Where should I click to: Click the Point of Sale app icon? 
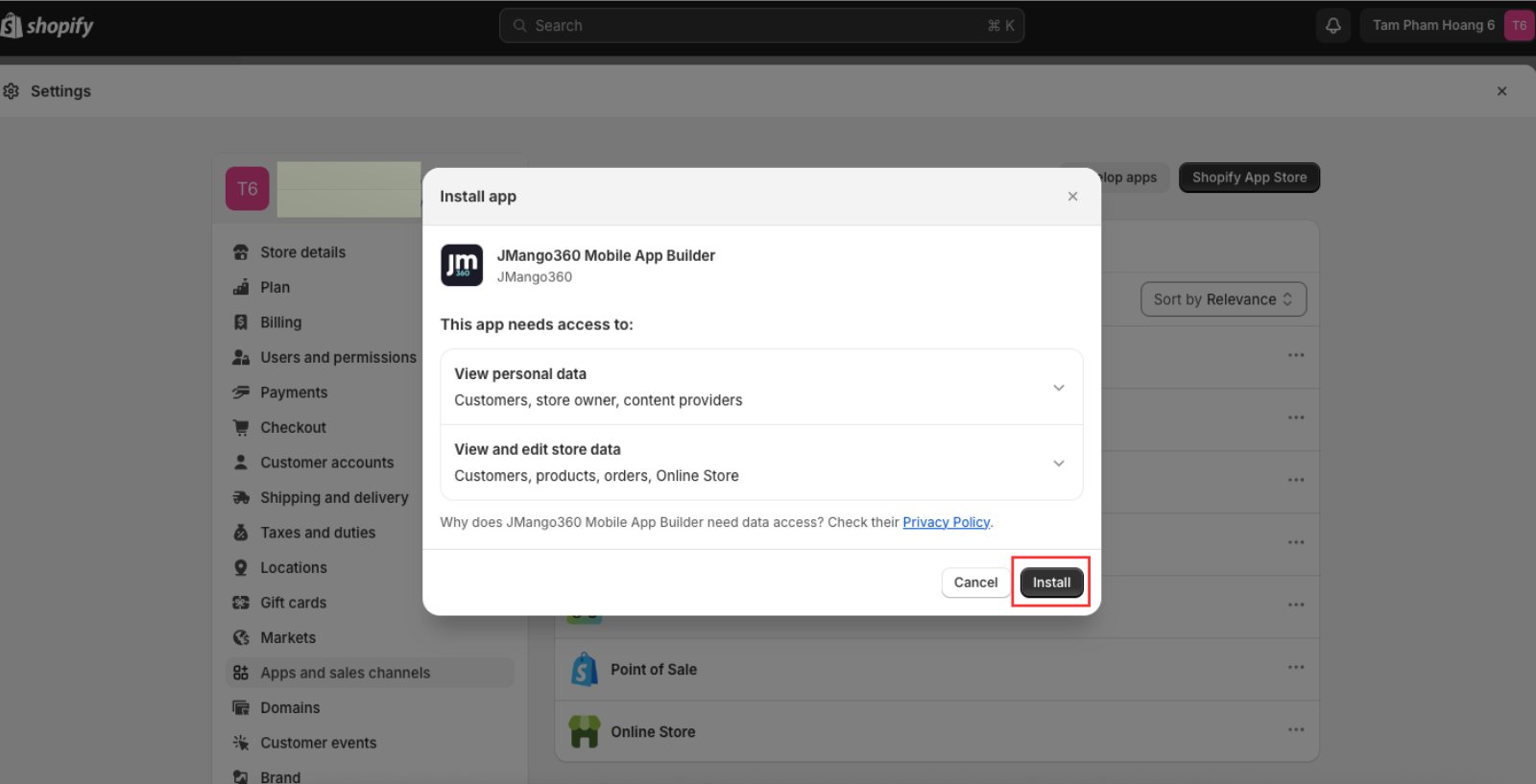[584, 670]
